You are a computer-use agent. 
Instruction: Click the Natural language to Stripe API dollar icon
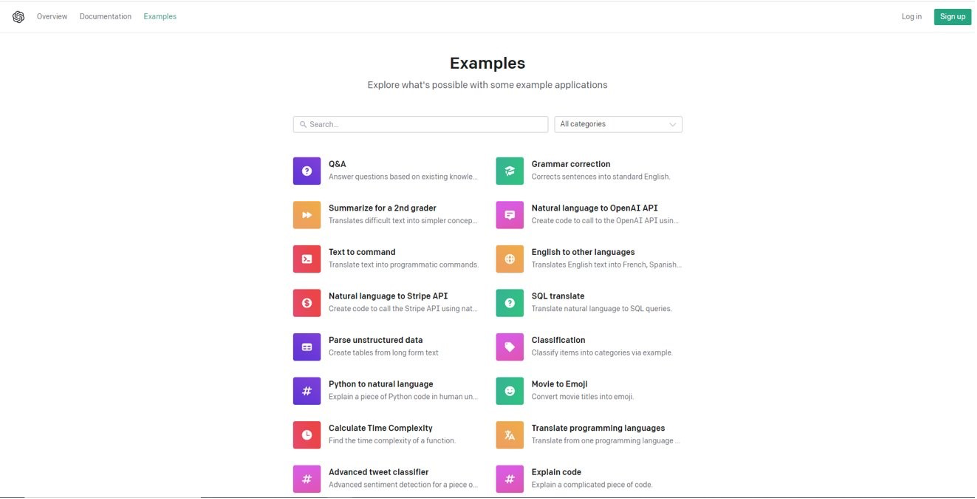pyautogui.click(x=307, y=303)
